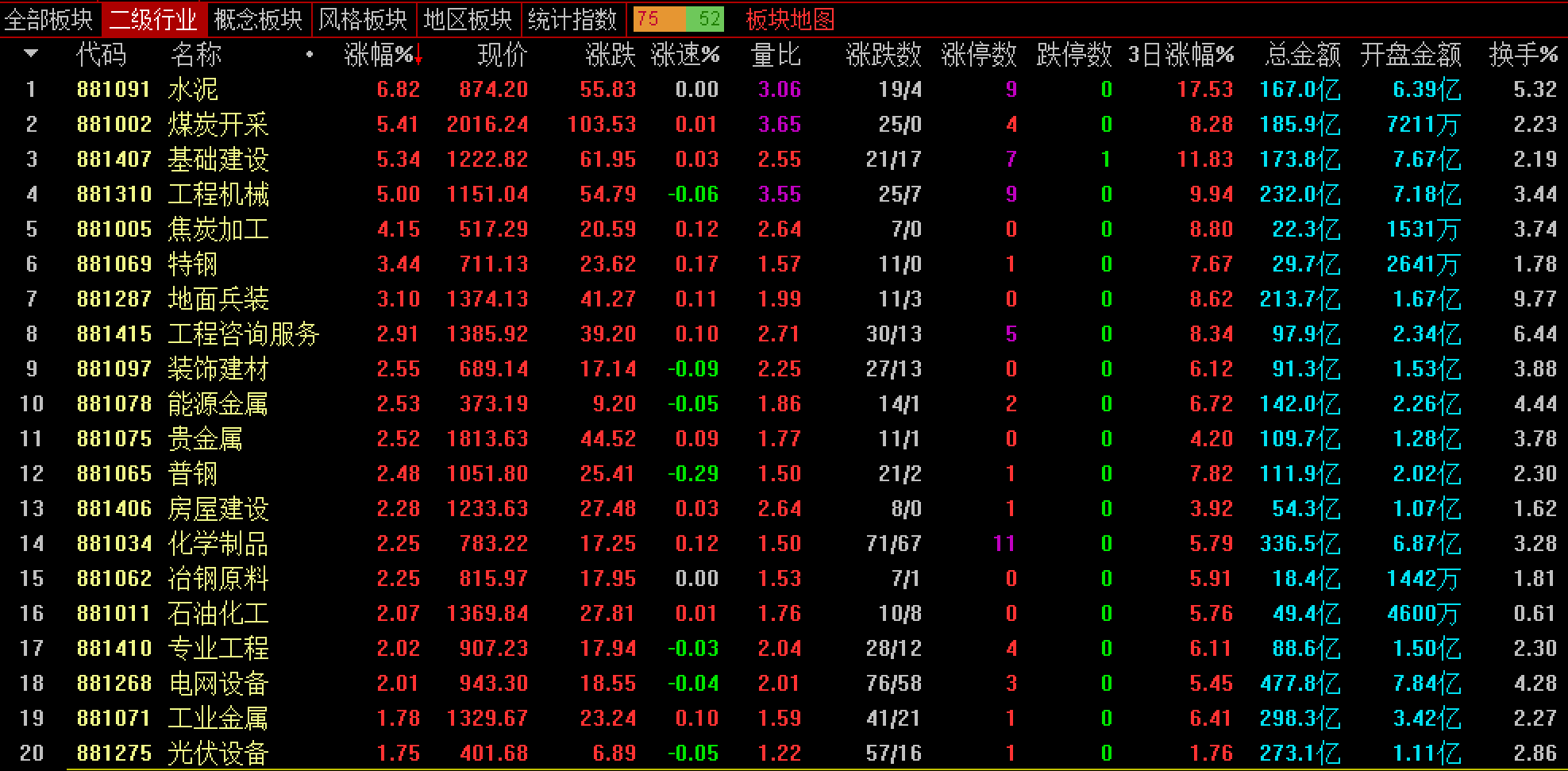Select the 光伏设备 sector

[x=218, y=754]
